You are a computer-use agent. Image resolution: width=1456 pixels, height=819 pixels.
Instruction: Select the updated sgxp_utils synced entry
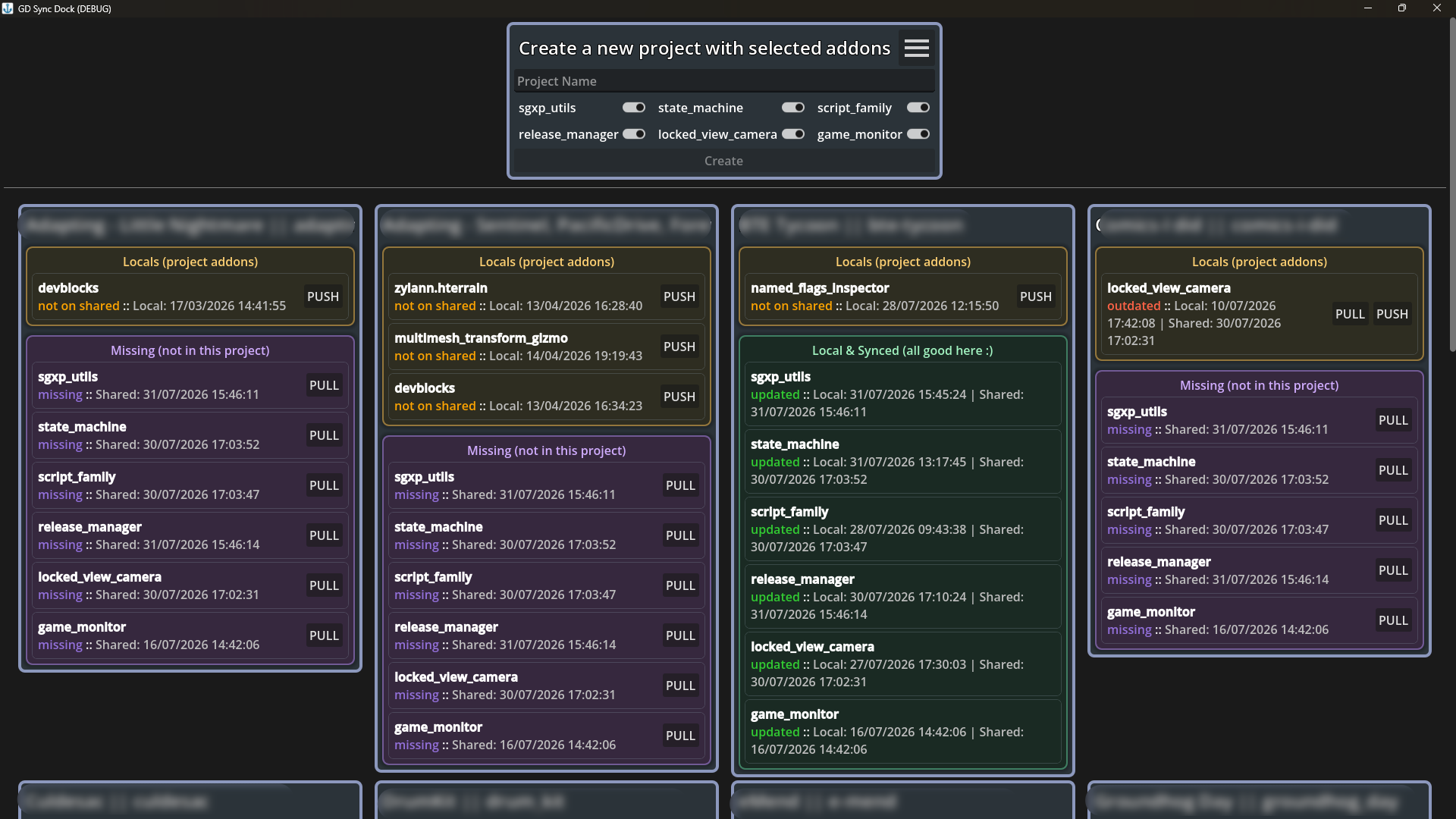pyautogui.click(x=902, y=394)
